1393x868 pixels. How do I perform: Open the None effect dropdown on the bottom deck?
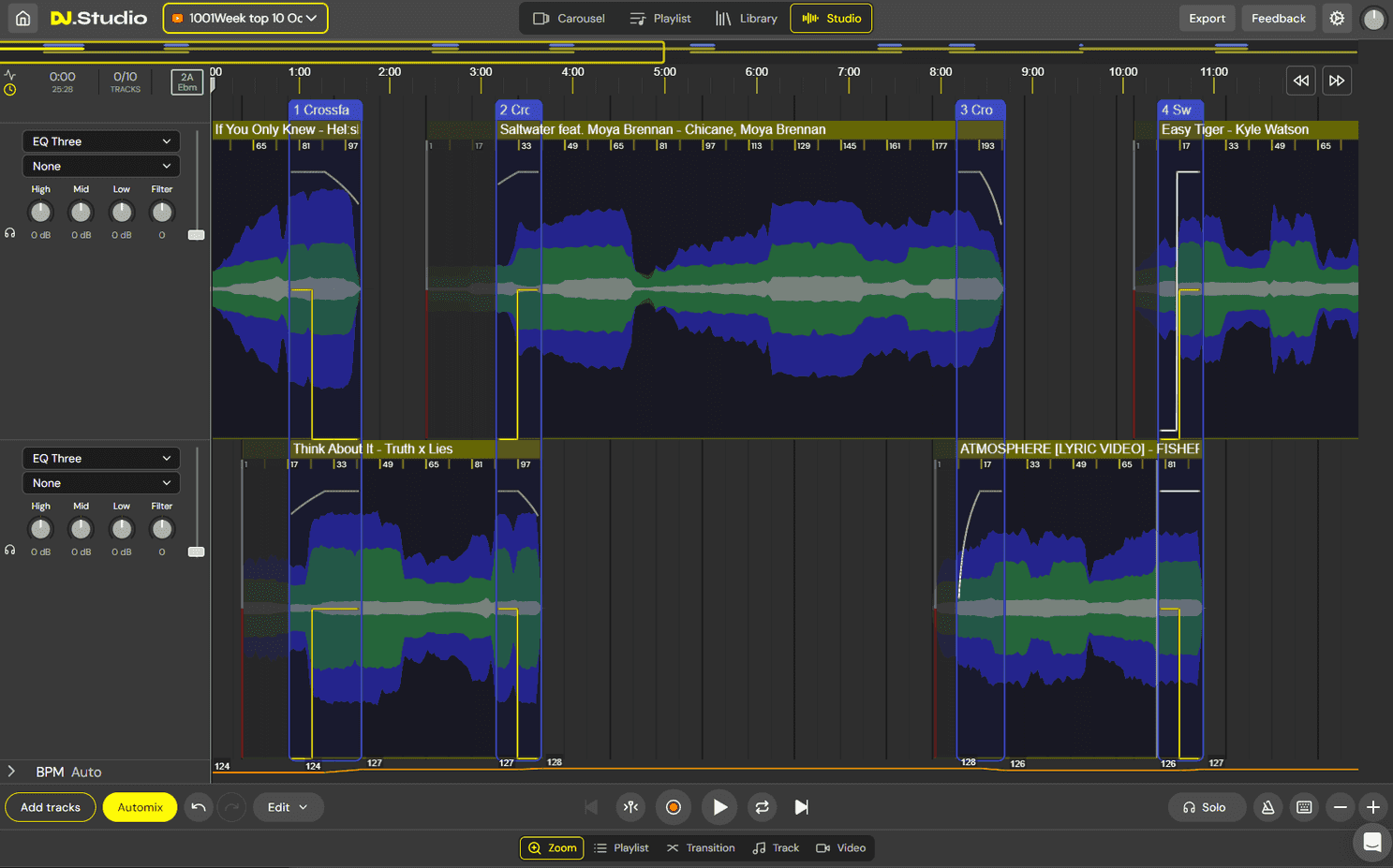100,482
